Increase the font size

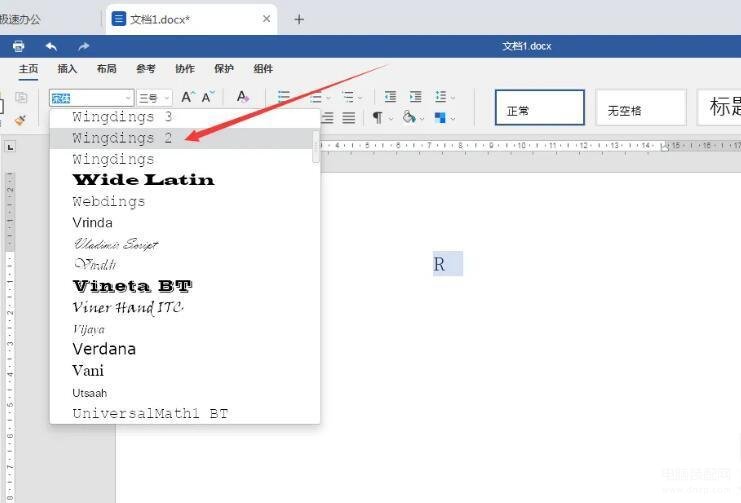pos(188,97)
